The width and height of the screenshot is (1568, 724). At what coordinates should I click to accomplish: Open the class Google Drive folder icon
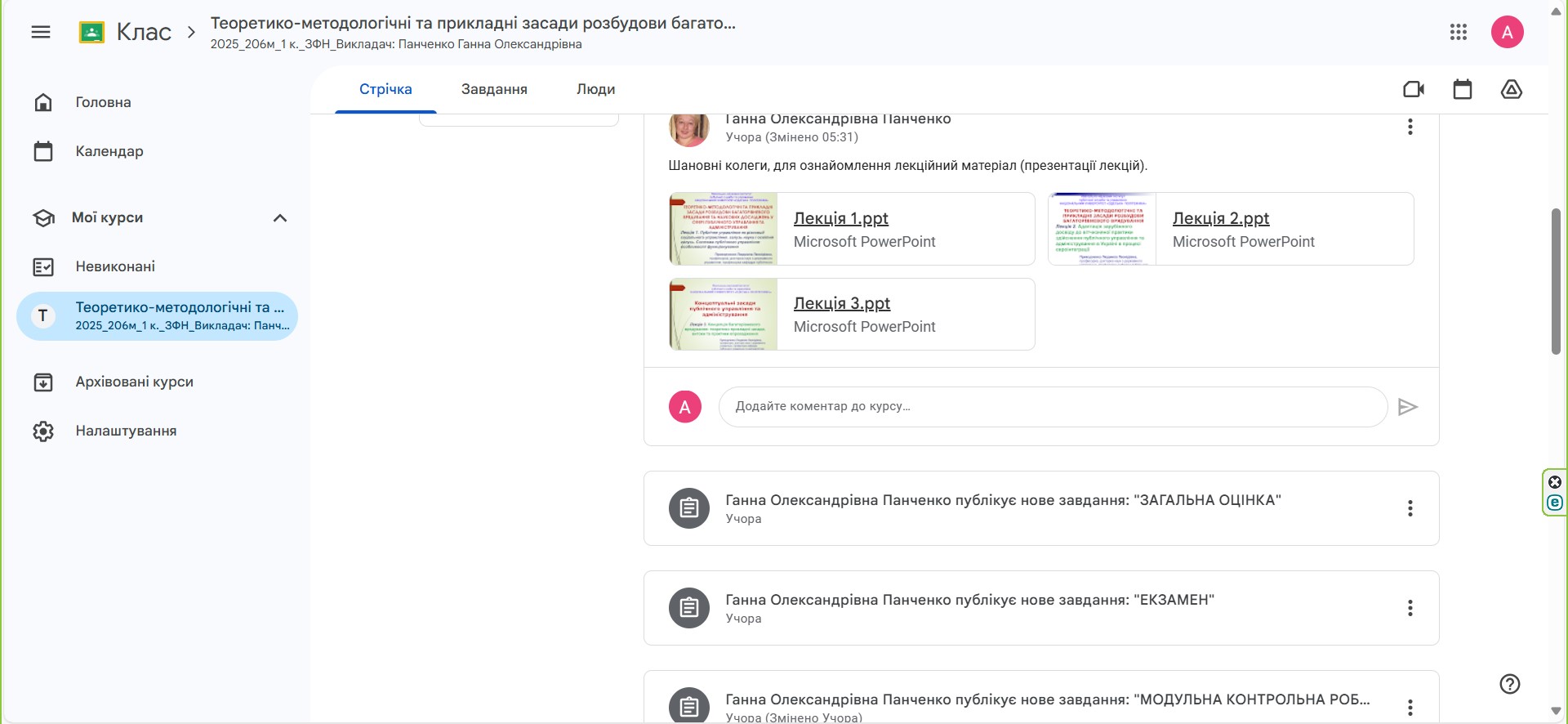pyautogui.click(x=1512, y=89)
